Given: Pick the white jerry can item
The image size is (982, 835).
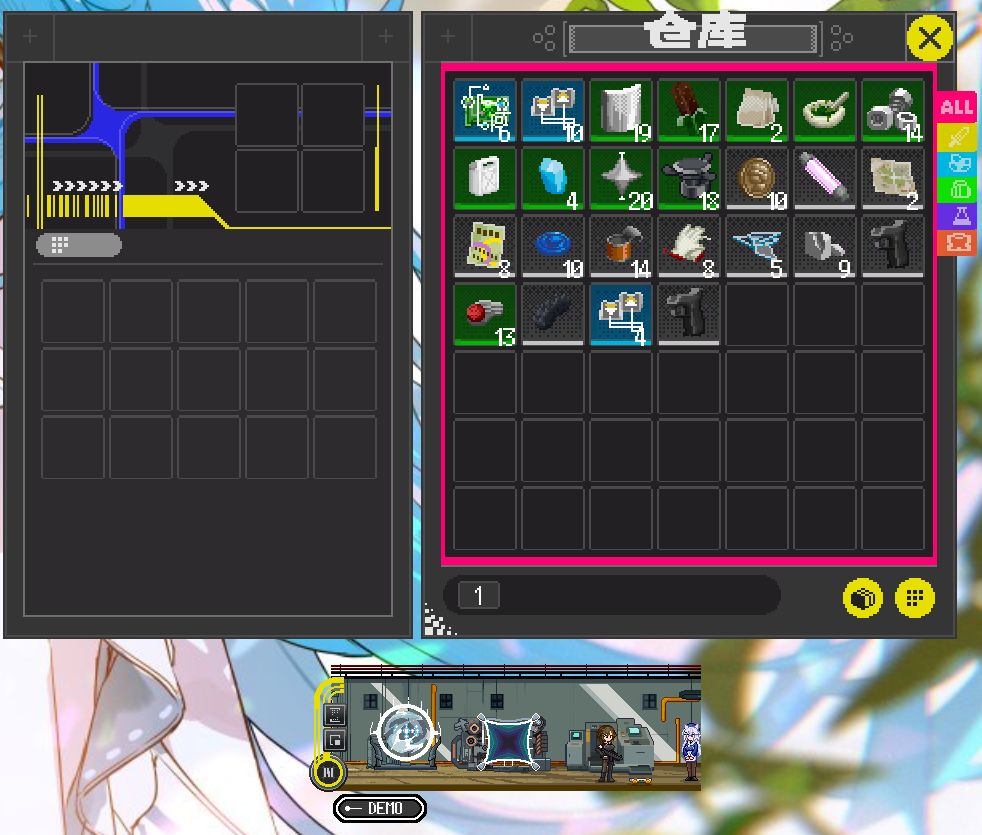Looking at the screenshot, I should 485,179.
